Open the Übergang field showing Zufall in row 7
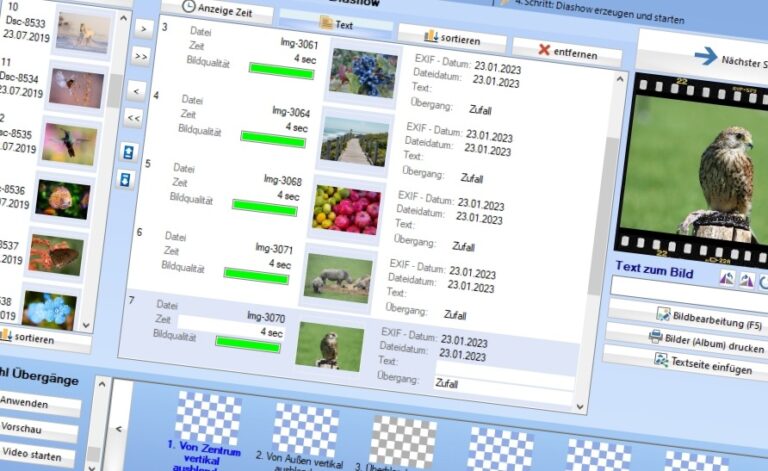The height and width of the screenshot is (471, 768). point(504,389)
